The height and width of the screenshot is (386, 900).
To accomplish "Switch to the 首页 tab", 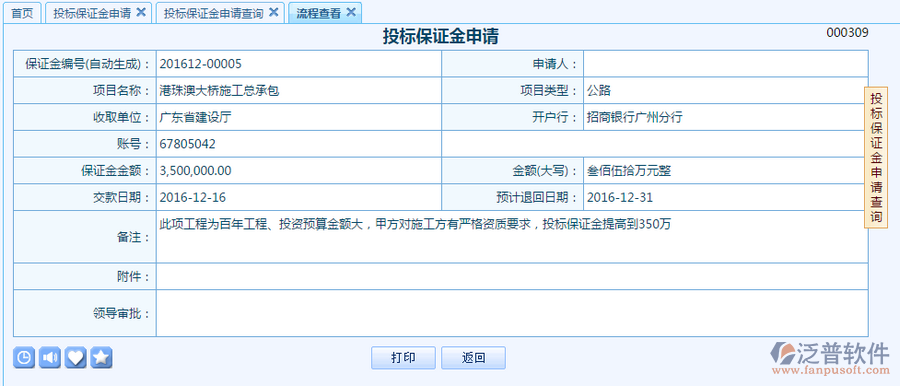I will [x=23, y=13].
